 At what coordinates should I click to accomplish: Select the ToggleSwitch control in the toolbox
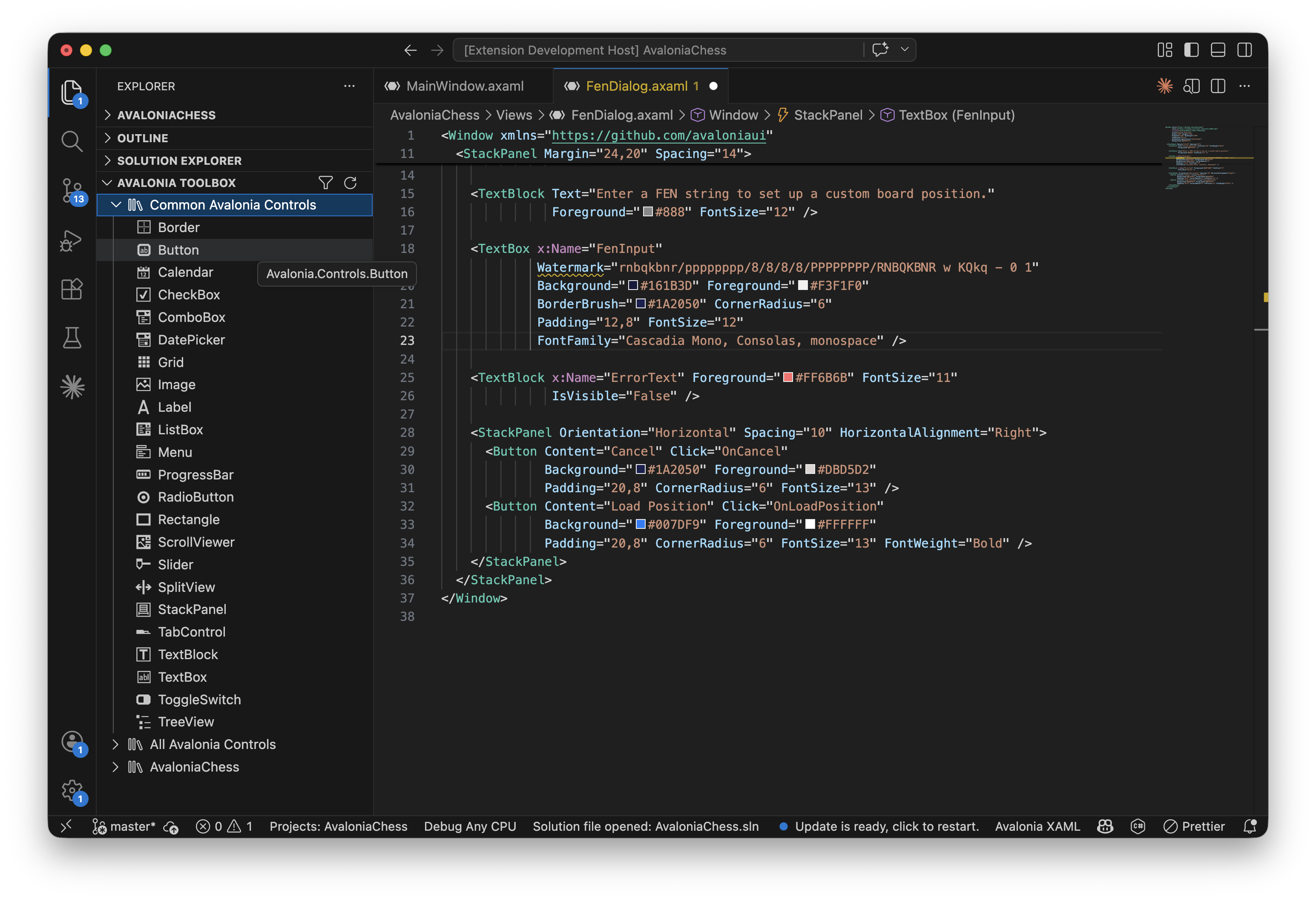coord(199,700)
